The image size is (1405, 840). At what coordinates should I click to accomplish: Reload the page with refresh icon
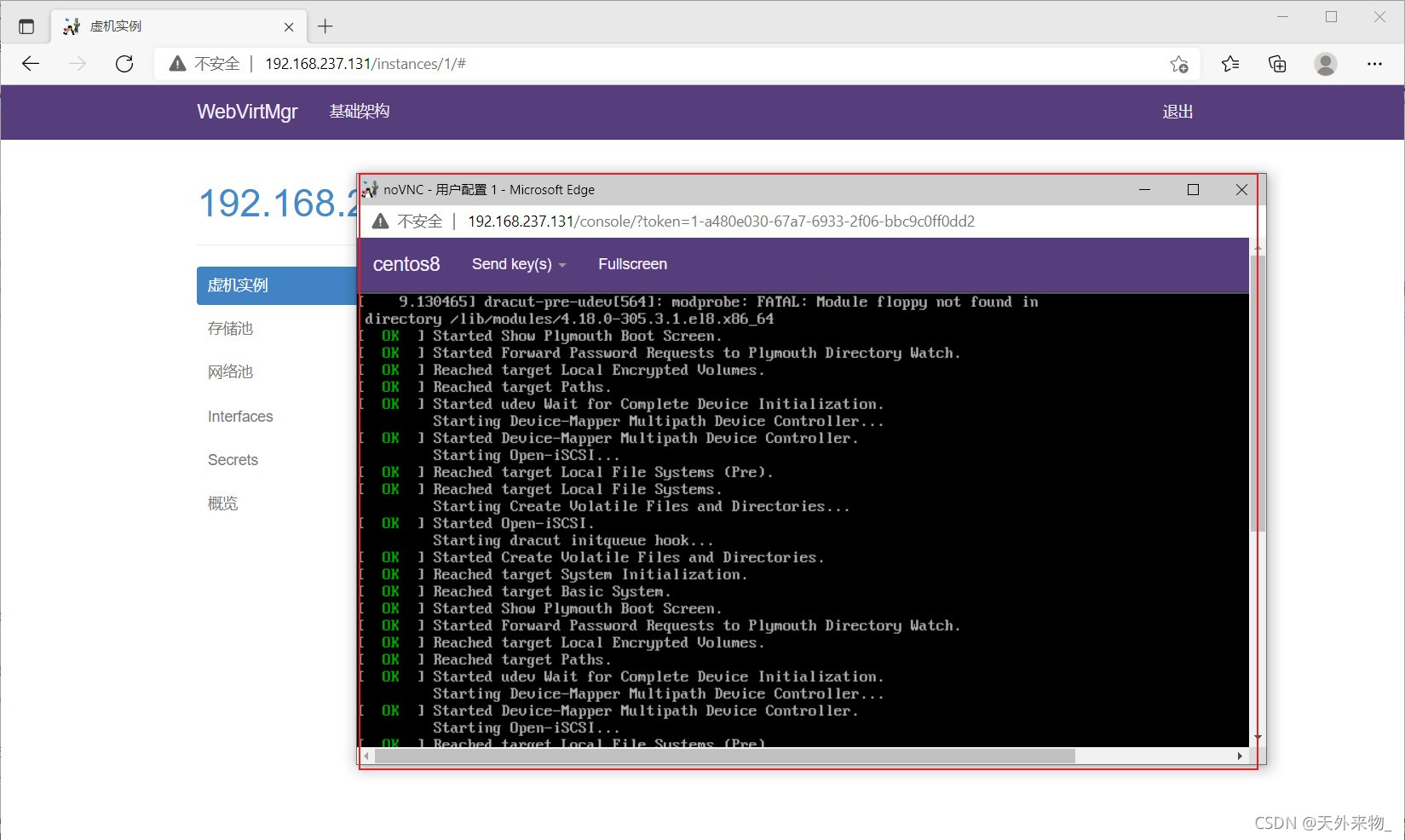pyautogui.click(x=124, y=64)
